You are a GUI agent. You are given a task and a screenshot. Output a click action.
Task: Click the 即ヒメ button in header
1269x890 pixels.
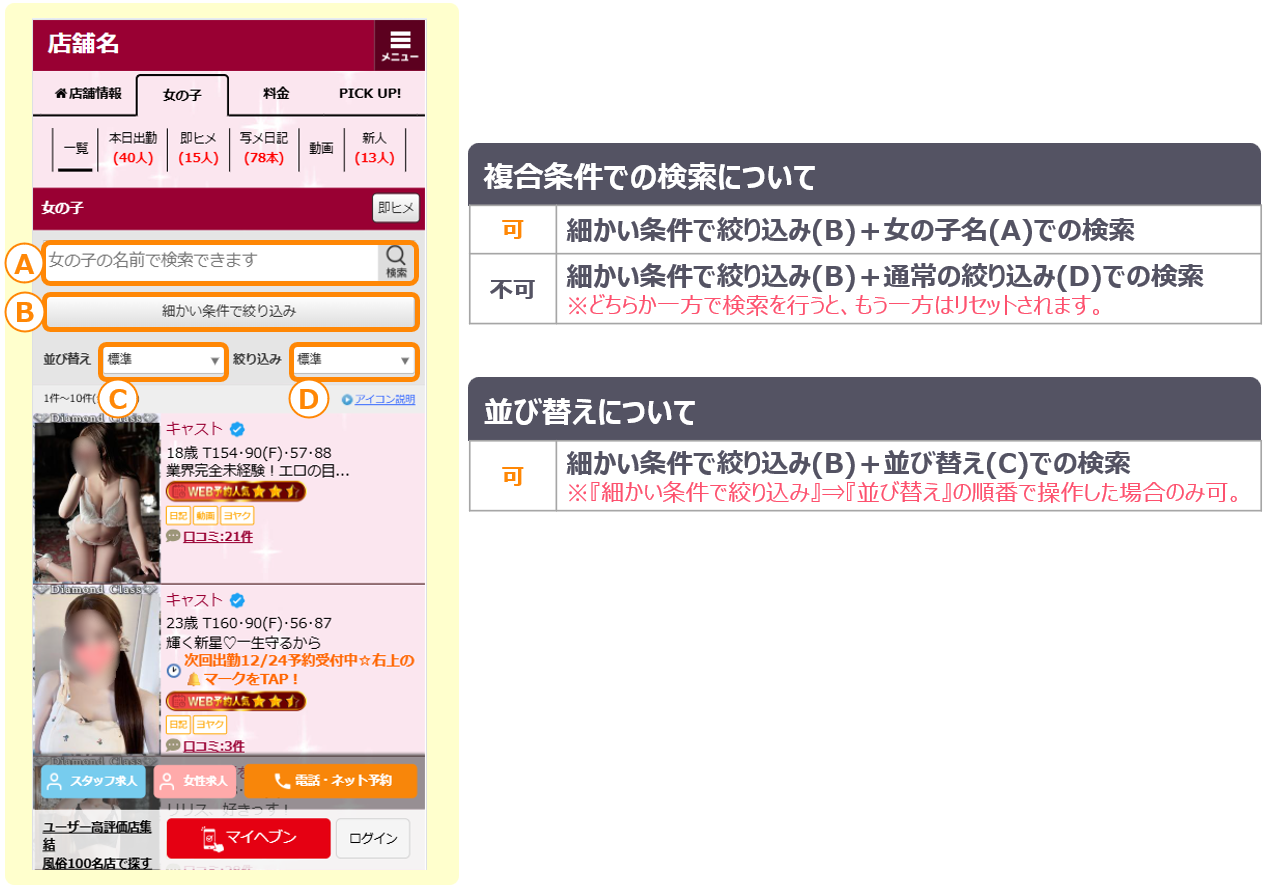pyautogui.click(x=396, y=208)
